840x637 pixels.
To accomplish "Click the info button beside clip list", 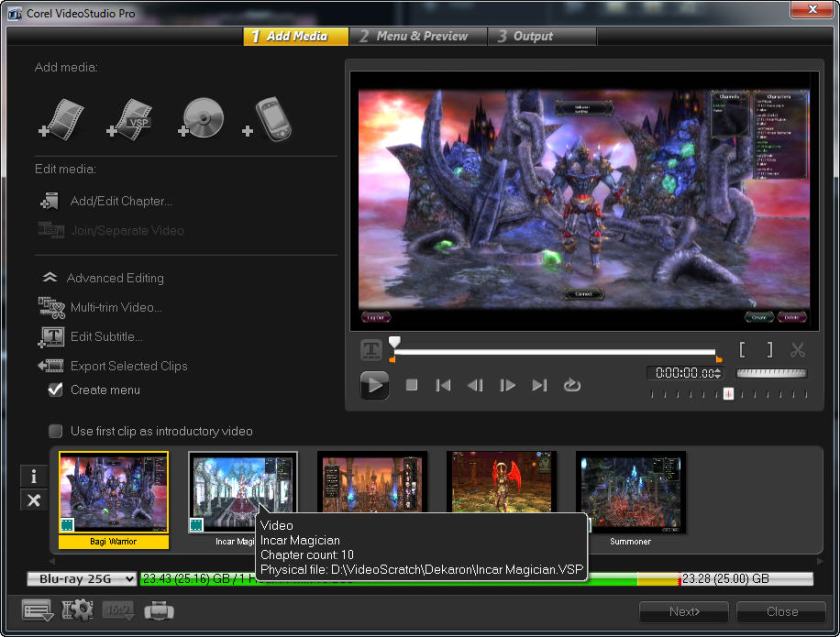I will [34, 476].
